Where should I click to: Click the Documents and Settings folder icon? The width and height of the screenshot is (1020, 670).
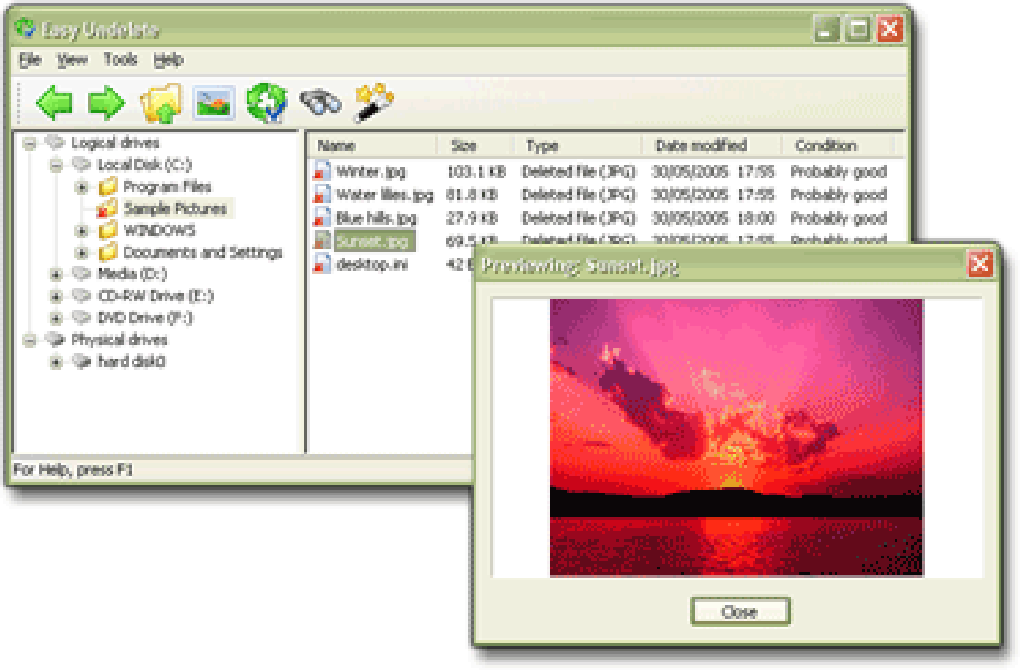point(108,252)
